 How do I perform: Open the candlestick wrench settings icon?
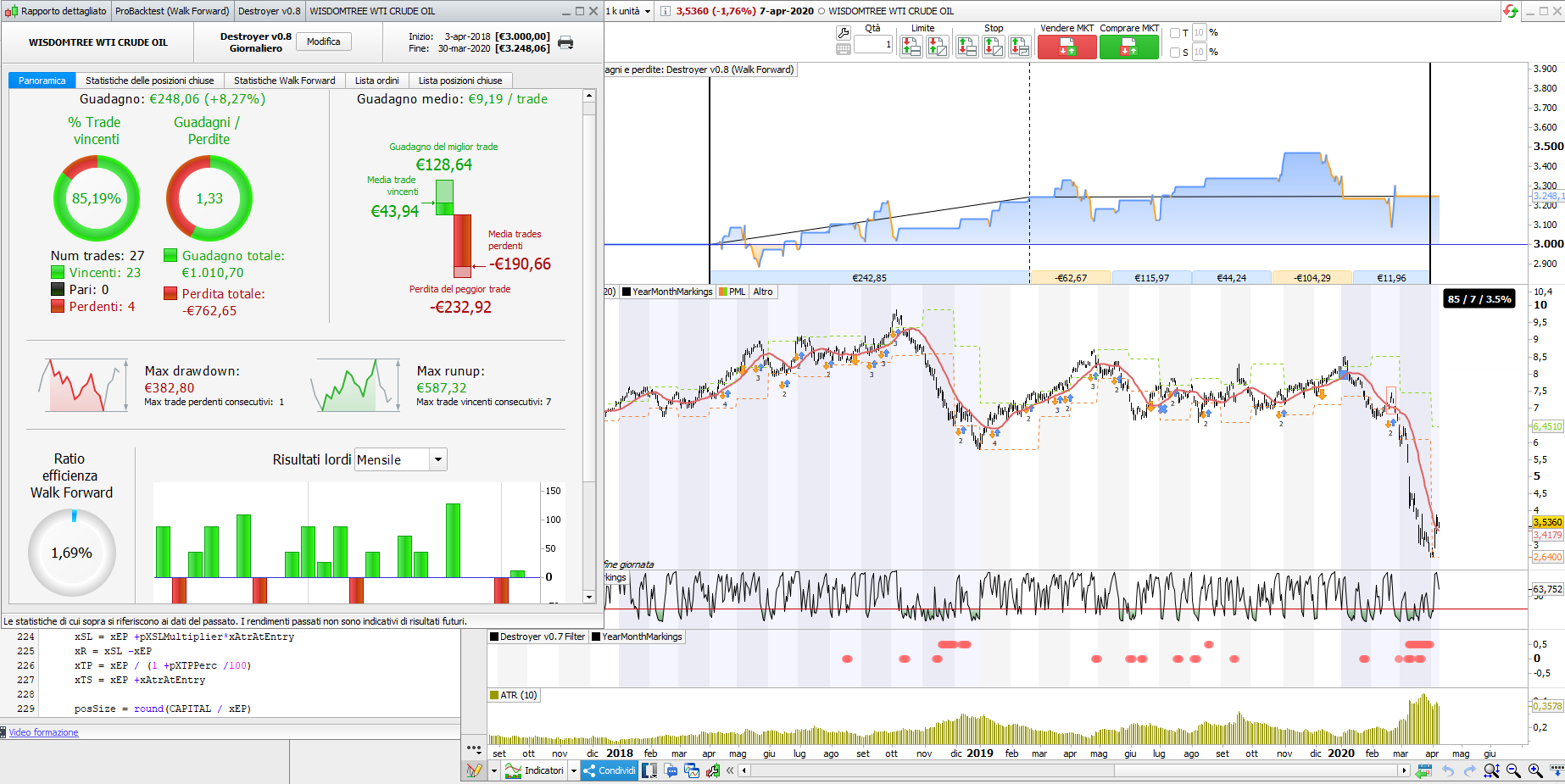click(713, 770)
